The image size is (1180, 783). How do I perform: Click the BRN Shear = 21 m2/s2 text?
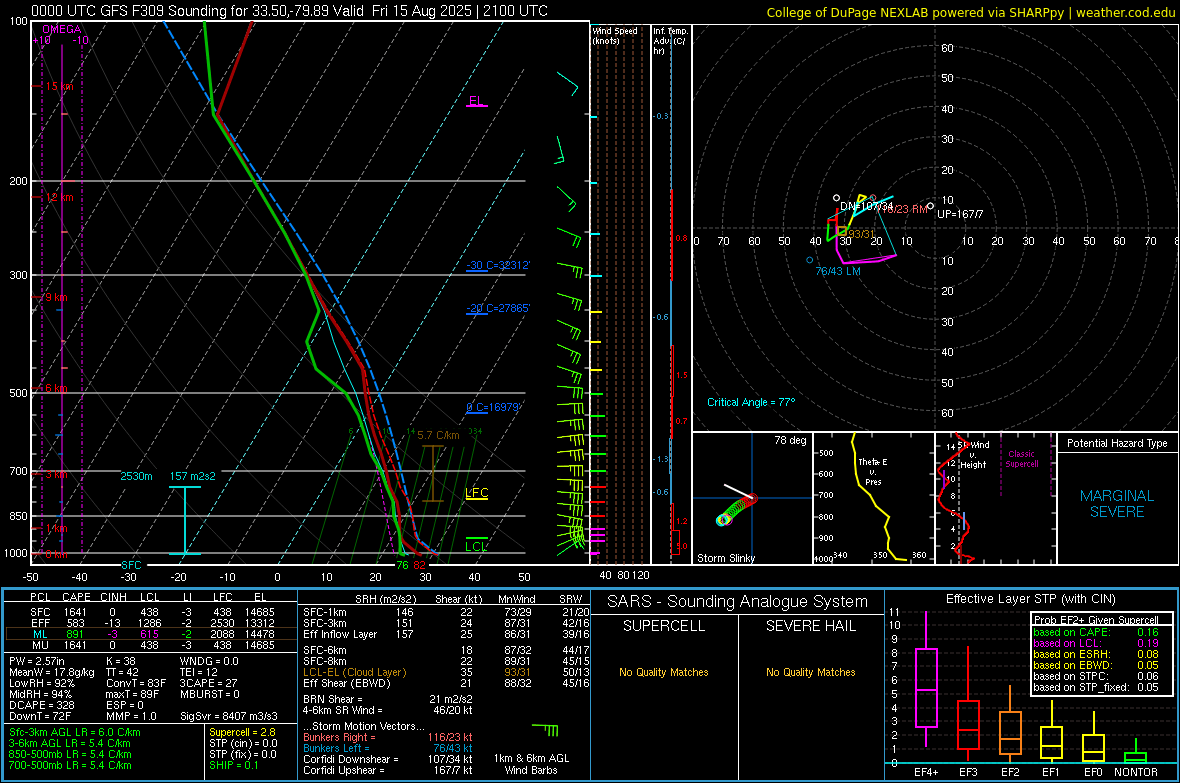pos(388,699)
